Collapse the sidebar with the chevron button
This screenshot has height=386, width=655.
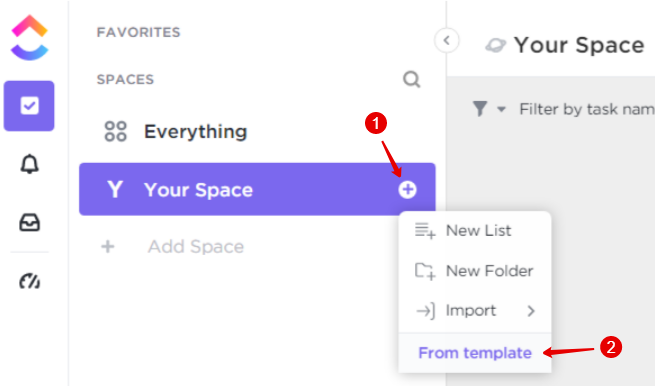[447, 41]
